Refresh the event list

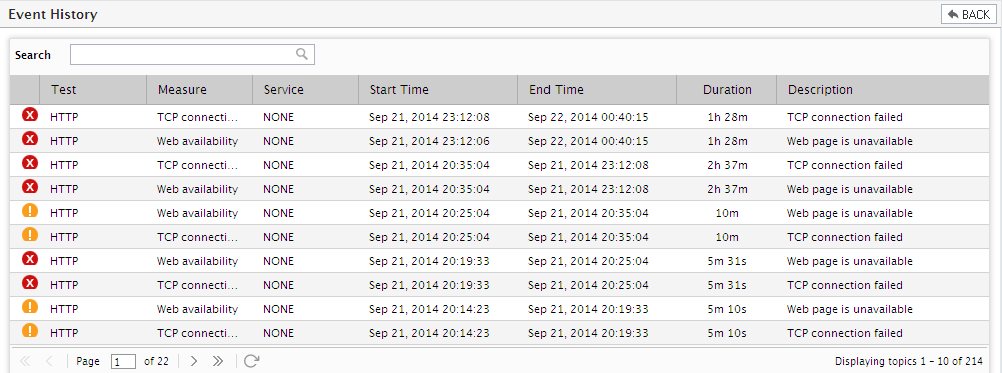[x=252, y=362]
